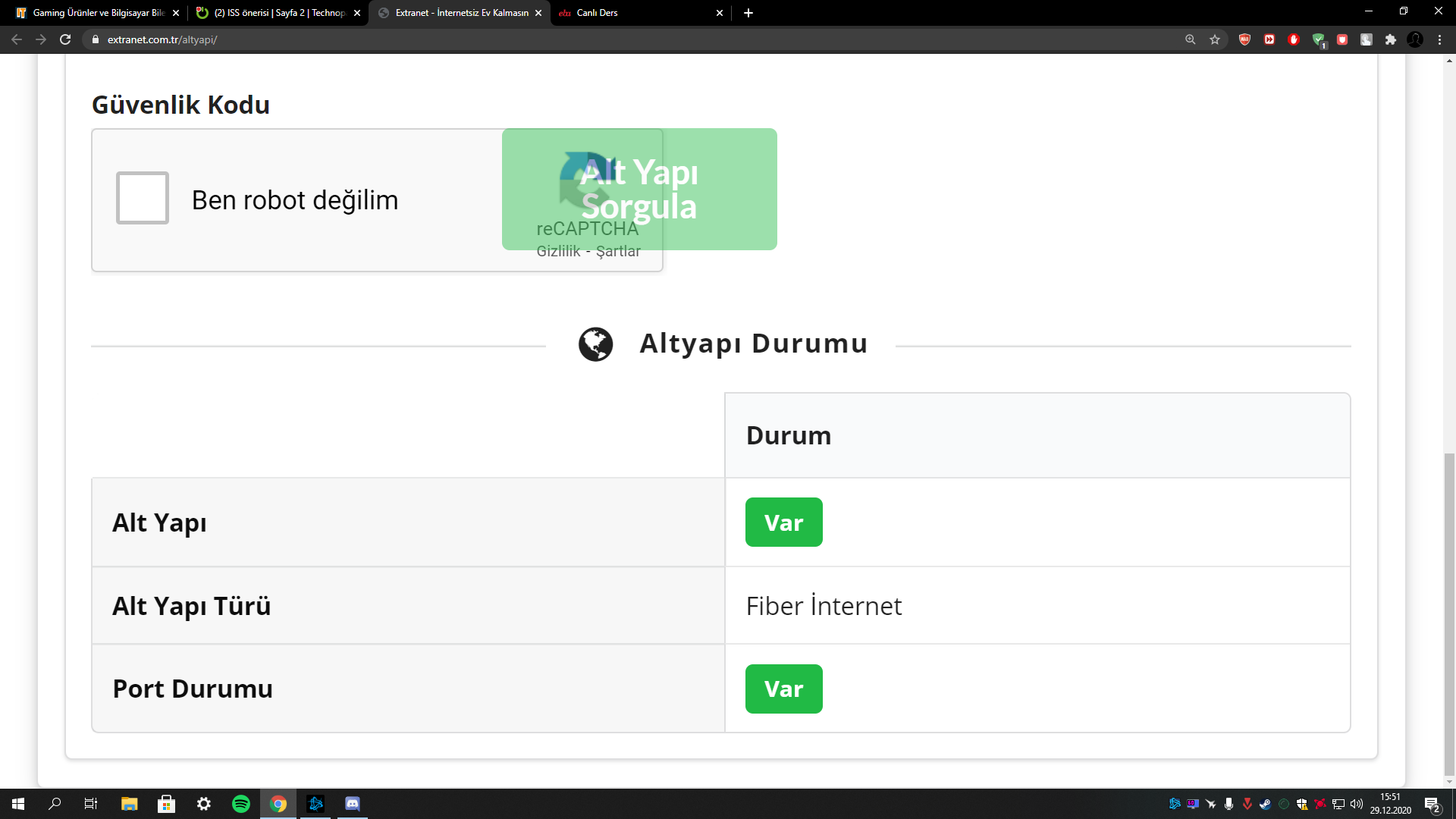Open the Chrome Extensions puzzle icon
The image size is (1456, 819).
(x=1391, y=39)
